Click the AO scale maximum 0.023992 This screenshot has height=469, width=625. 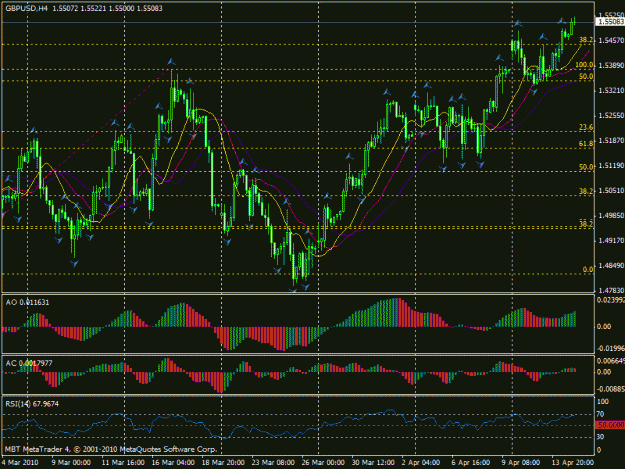pyautogui.click(x=611, y=300)
